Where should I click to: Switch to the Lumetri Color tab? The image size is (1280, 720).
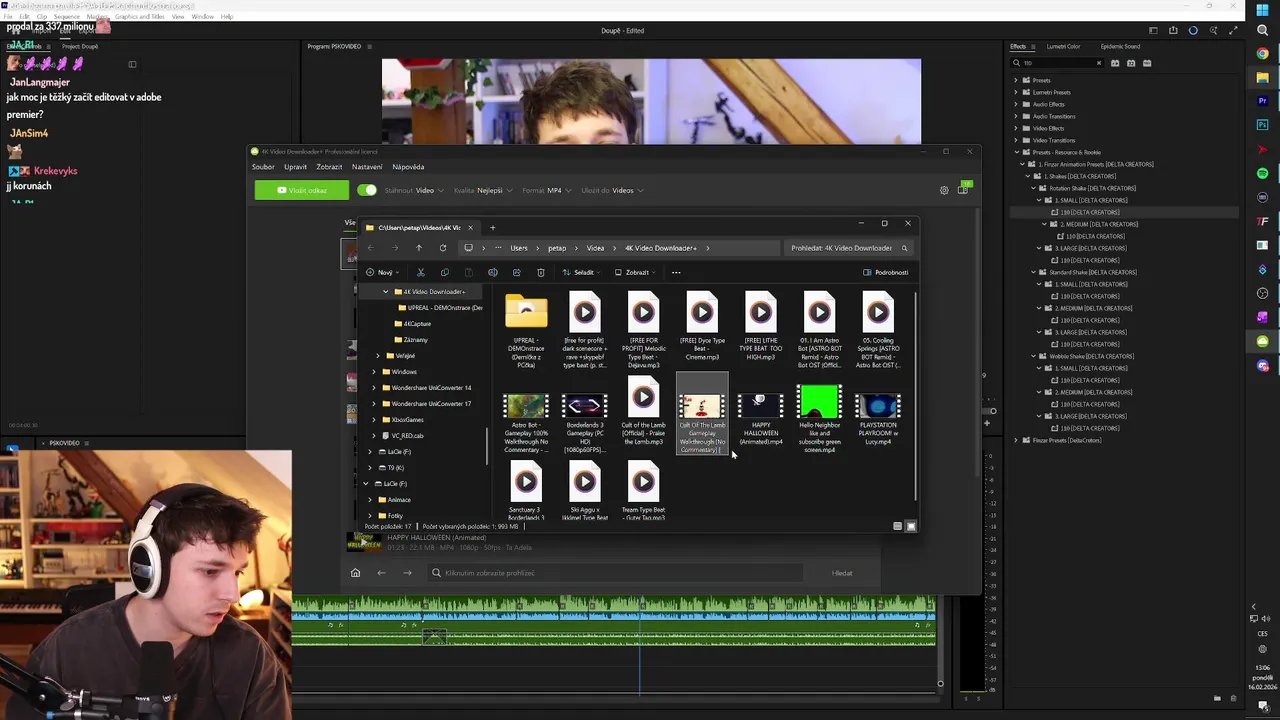click(1063, 46)
